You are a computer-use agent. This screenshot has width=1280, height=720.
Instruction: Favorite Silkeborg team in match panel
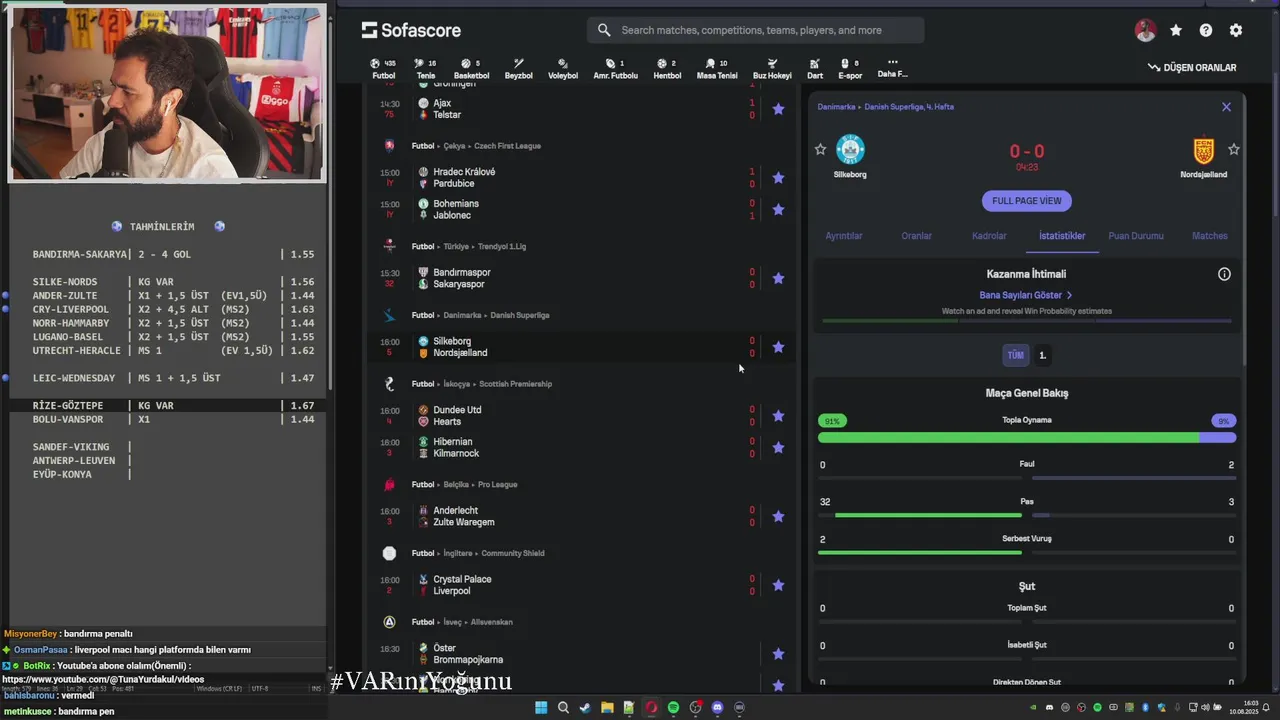tap(820, 149)
